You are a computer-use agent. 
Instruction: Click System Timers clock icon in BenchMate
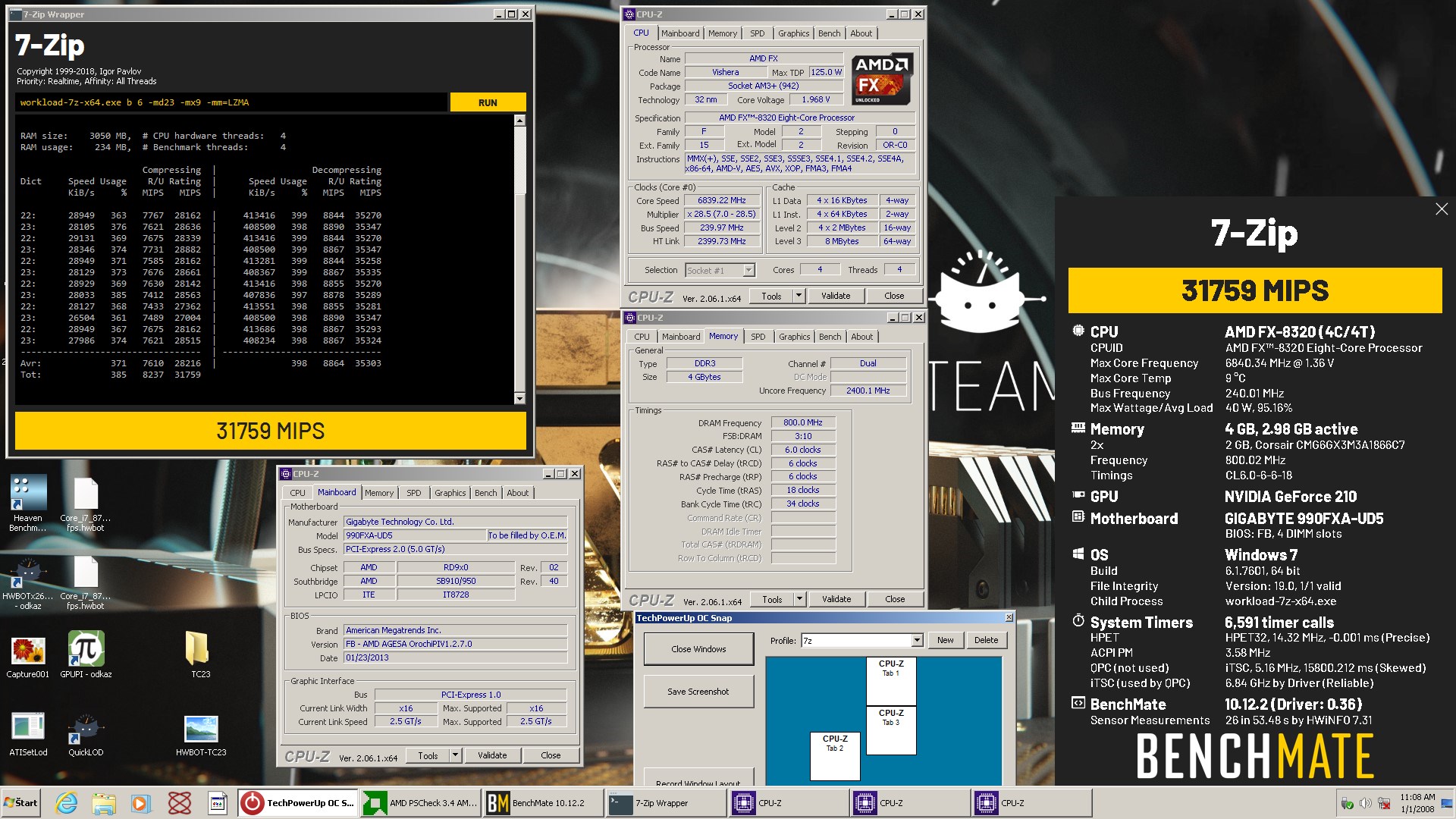(1078, 621)
